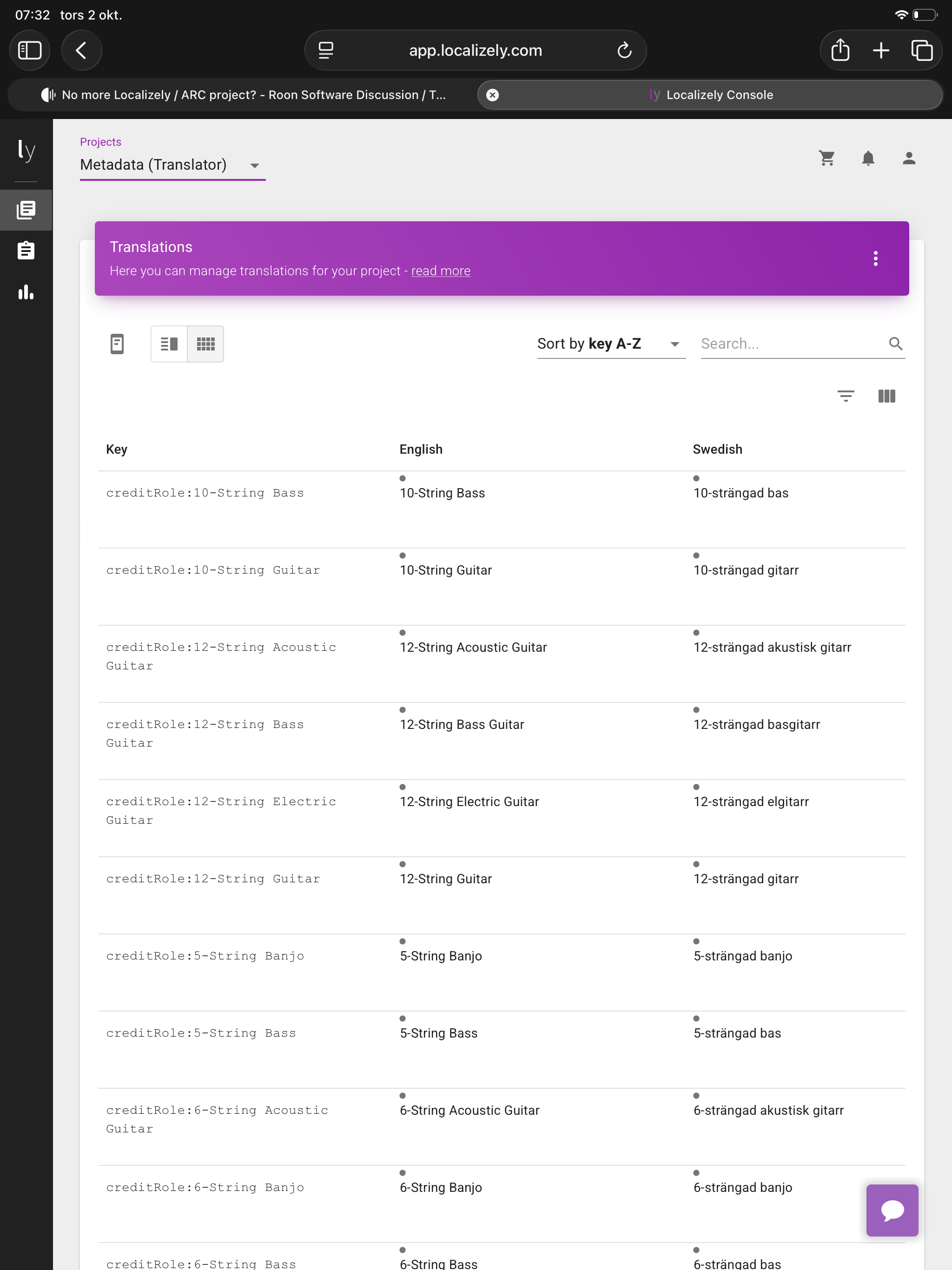Open bar chart reports icon in sidebar
The height and width of the screenshot is (1270, 952).
[x=26, y=292]
